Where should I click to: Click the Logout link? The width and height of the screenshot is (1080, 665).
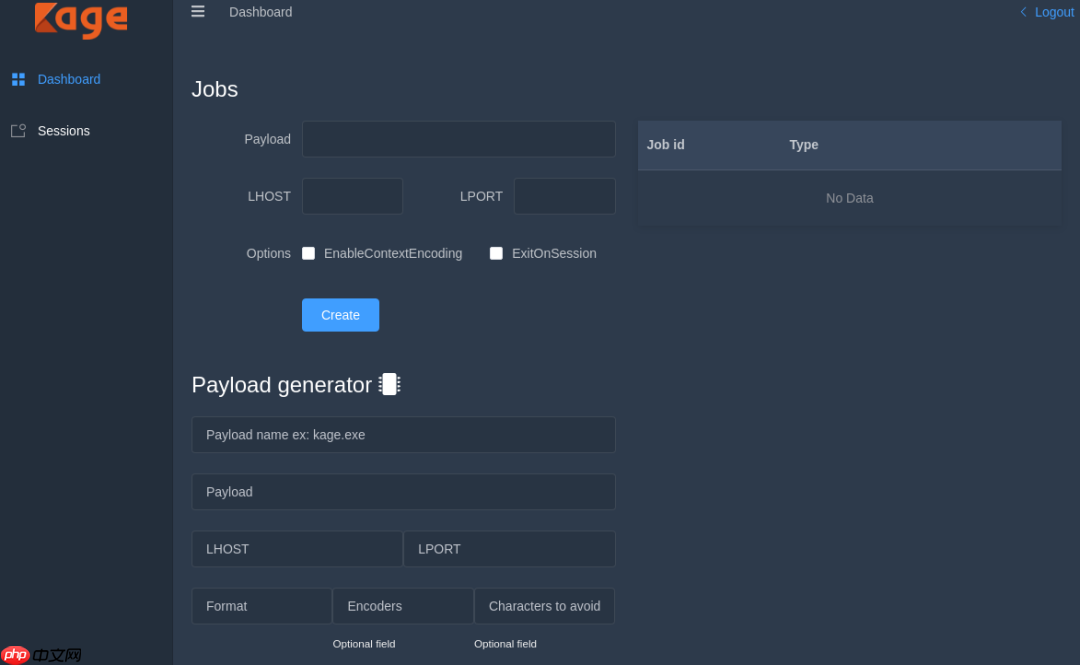(1054, 12)
